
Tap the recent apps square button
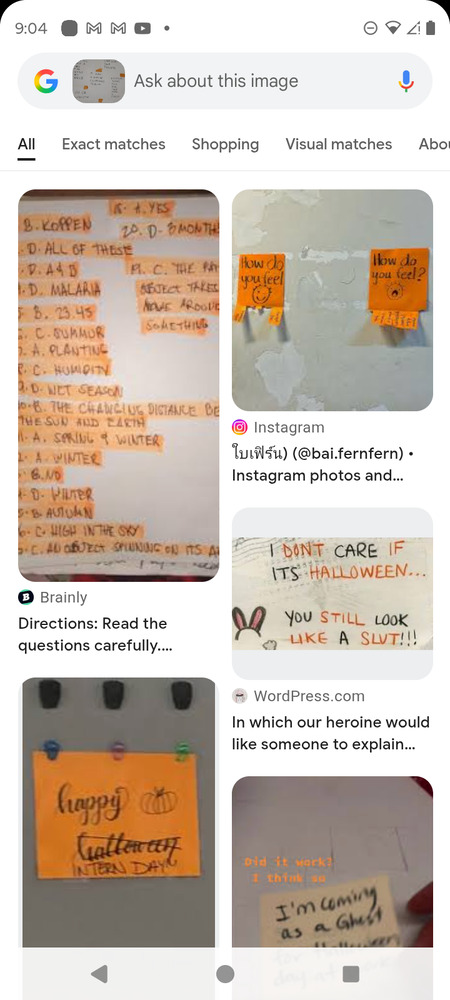[351, 974]
